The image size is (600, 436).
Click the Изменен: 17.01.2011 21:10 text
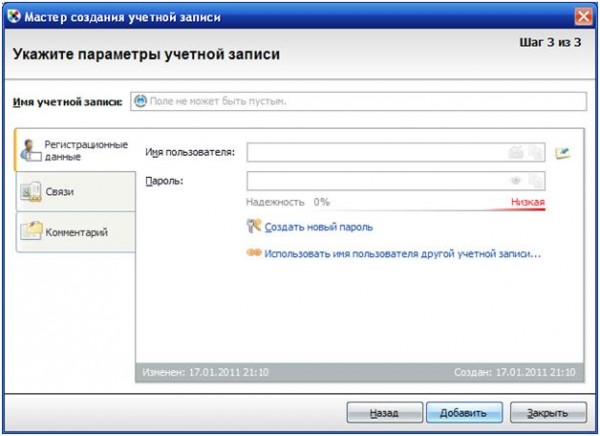coord(205,372)
